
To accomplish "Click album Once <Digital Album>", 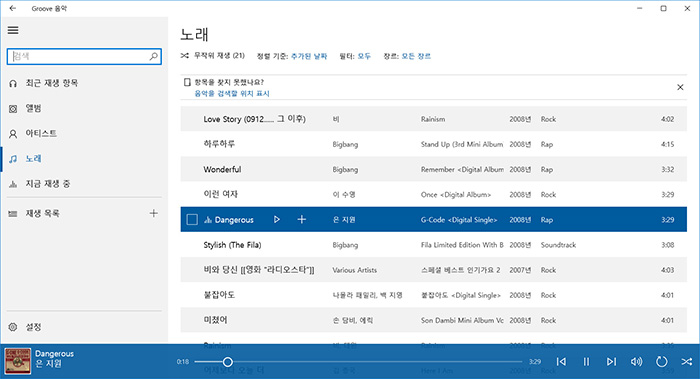I will 455,195.
